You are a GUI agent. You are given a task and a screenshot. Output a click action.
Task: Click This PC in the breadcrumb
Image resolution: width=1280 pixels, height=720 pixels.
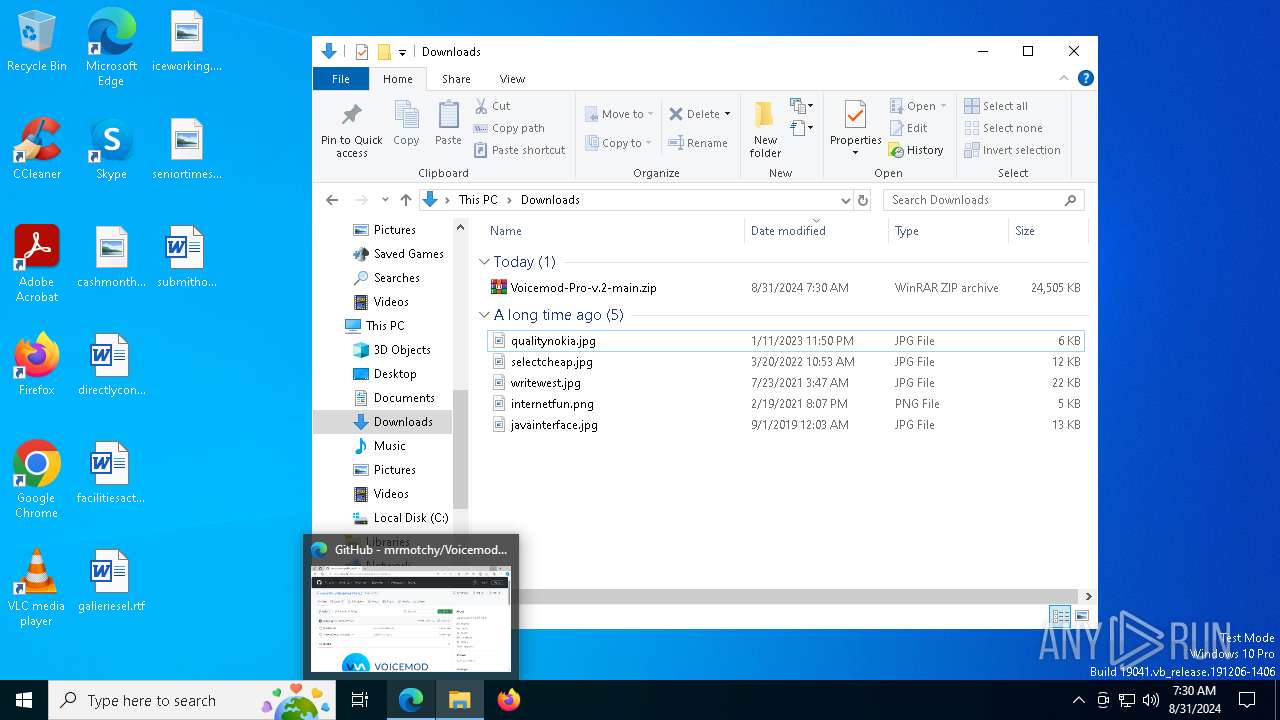(x=478, y=200)
